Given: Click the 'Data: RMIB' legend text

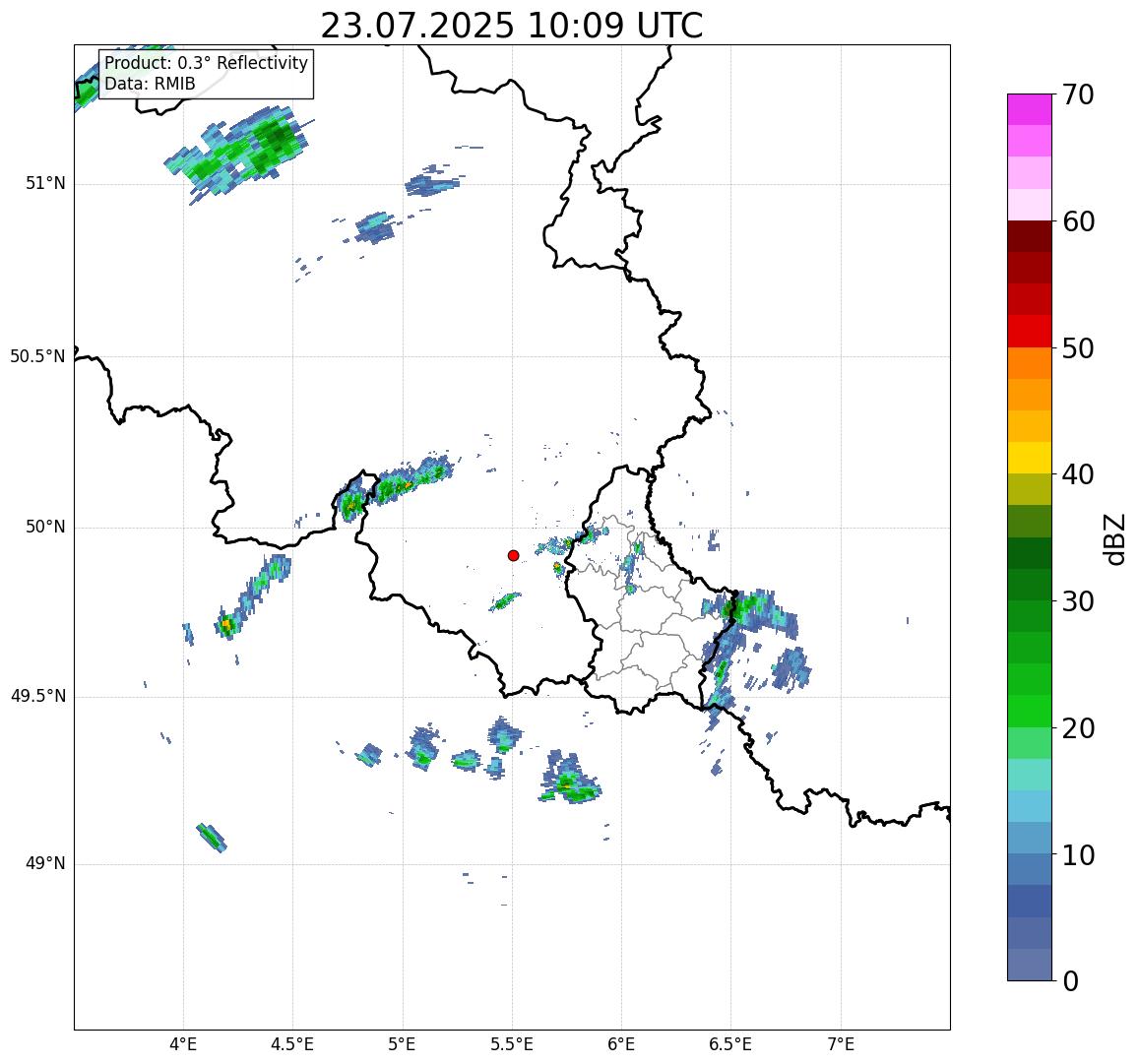Looking at the screenshot, I should (x=150, y=85).
